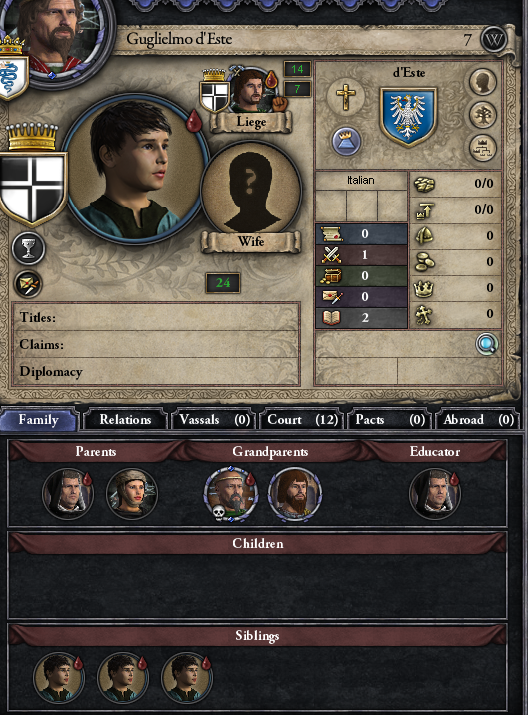This screenshot has height=715, width=528.
Task: Switch to the Relations tab
Action: (124, 420)
